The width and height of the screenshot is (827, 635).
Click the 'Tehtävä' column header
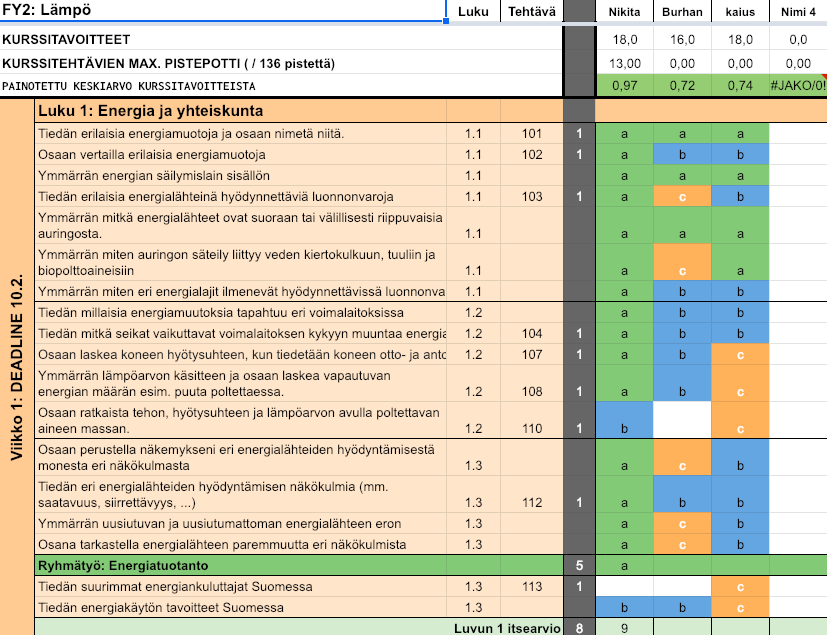click(532, 12)
